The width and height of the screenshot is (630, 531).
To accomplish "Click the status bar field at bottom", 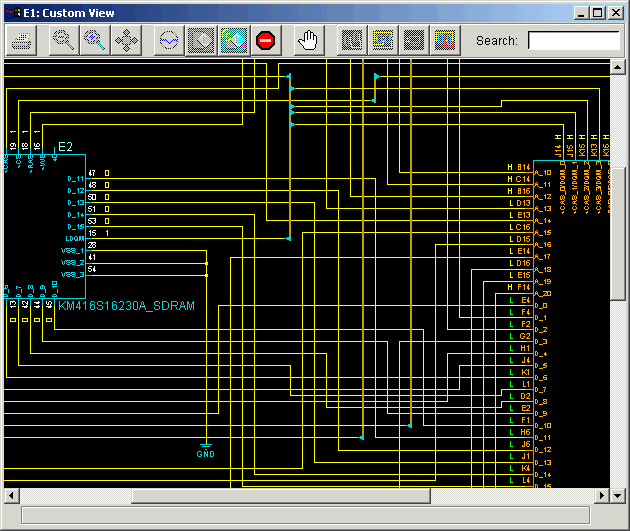I will 305,515.
